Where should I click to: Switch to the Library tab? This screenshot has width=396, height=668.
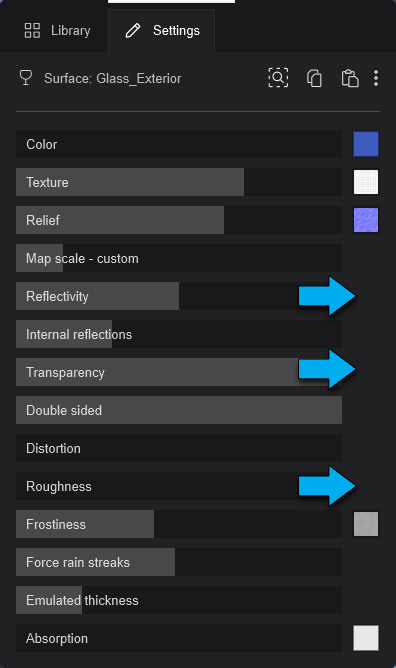[x=57, y=31]
